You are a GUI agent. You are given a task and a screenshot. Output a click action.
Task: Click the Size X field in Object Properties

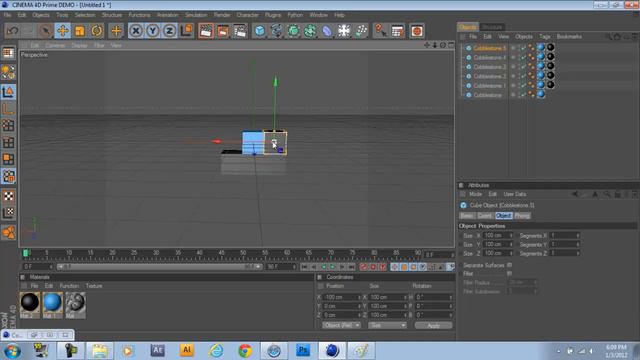point(498,236)
